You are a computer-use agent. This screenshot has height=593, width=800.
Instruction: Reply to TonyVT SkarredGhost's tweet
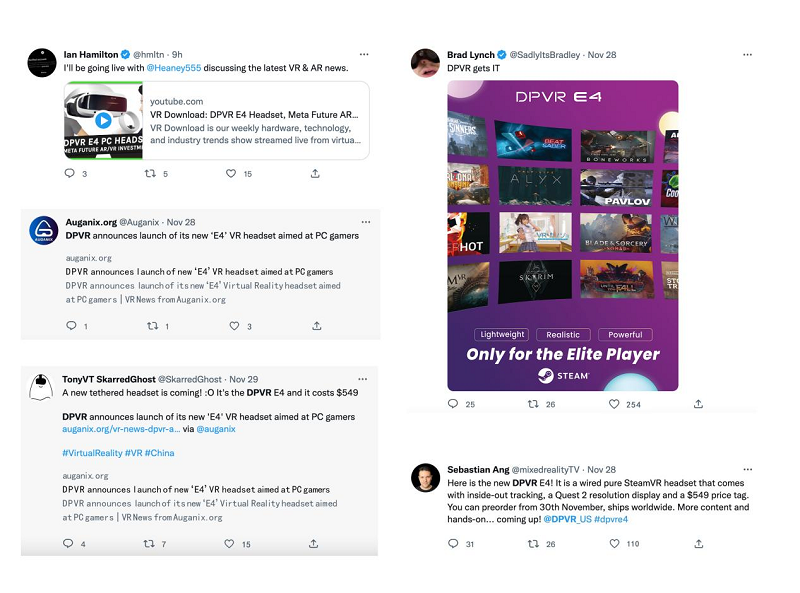tap(68, 544)
